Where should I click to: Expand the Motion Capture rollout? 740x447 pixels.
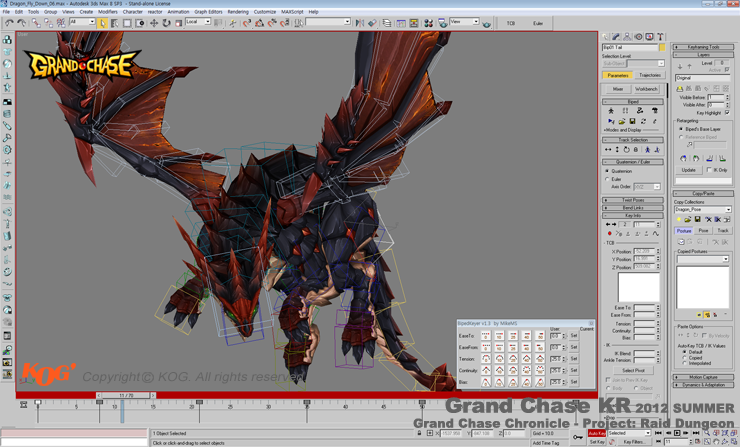point(703,377)
